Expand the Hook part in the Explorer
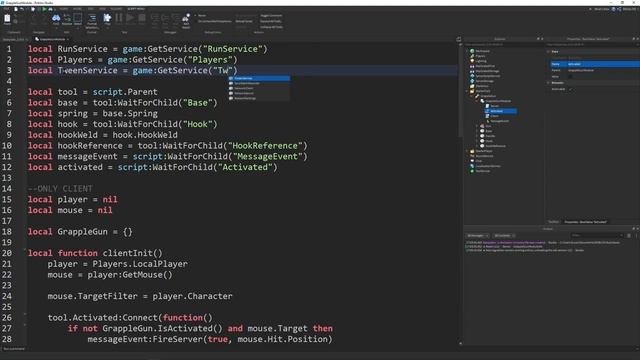The image size is (640, 360). point(477,141)
